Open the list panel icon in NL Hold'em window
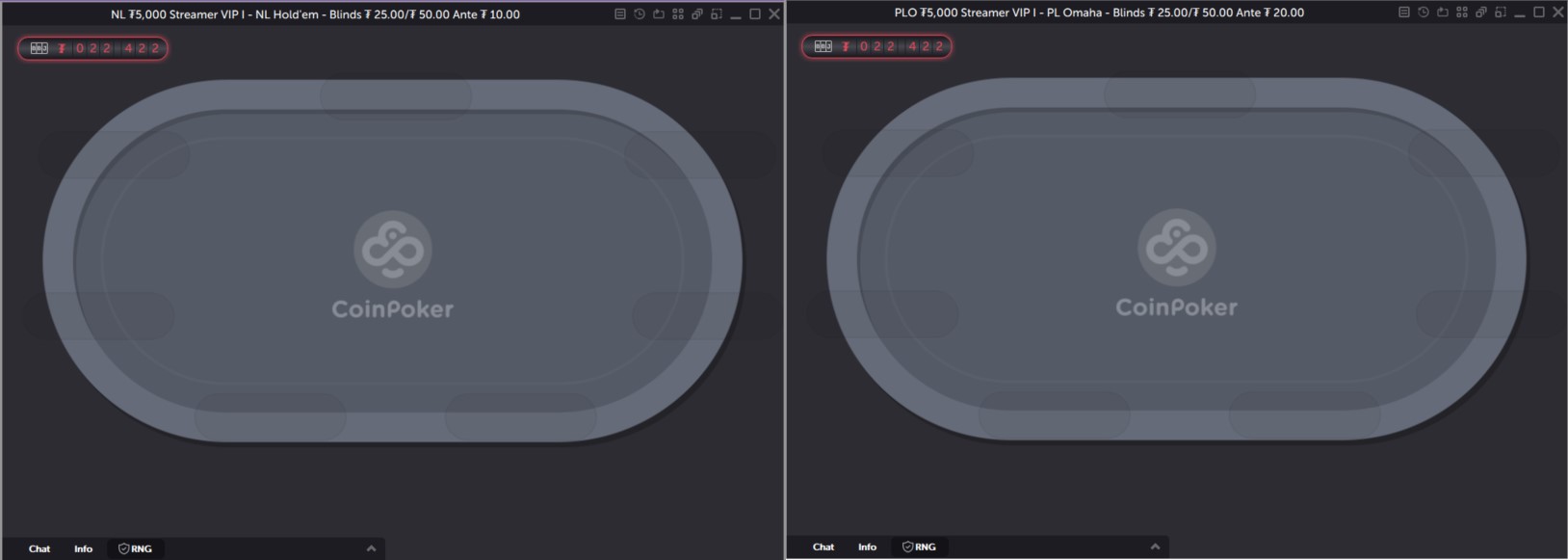This screenshot has width=1568, height=560. [620, 14]
